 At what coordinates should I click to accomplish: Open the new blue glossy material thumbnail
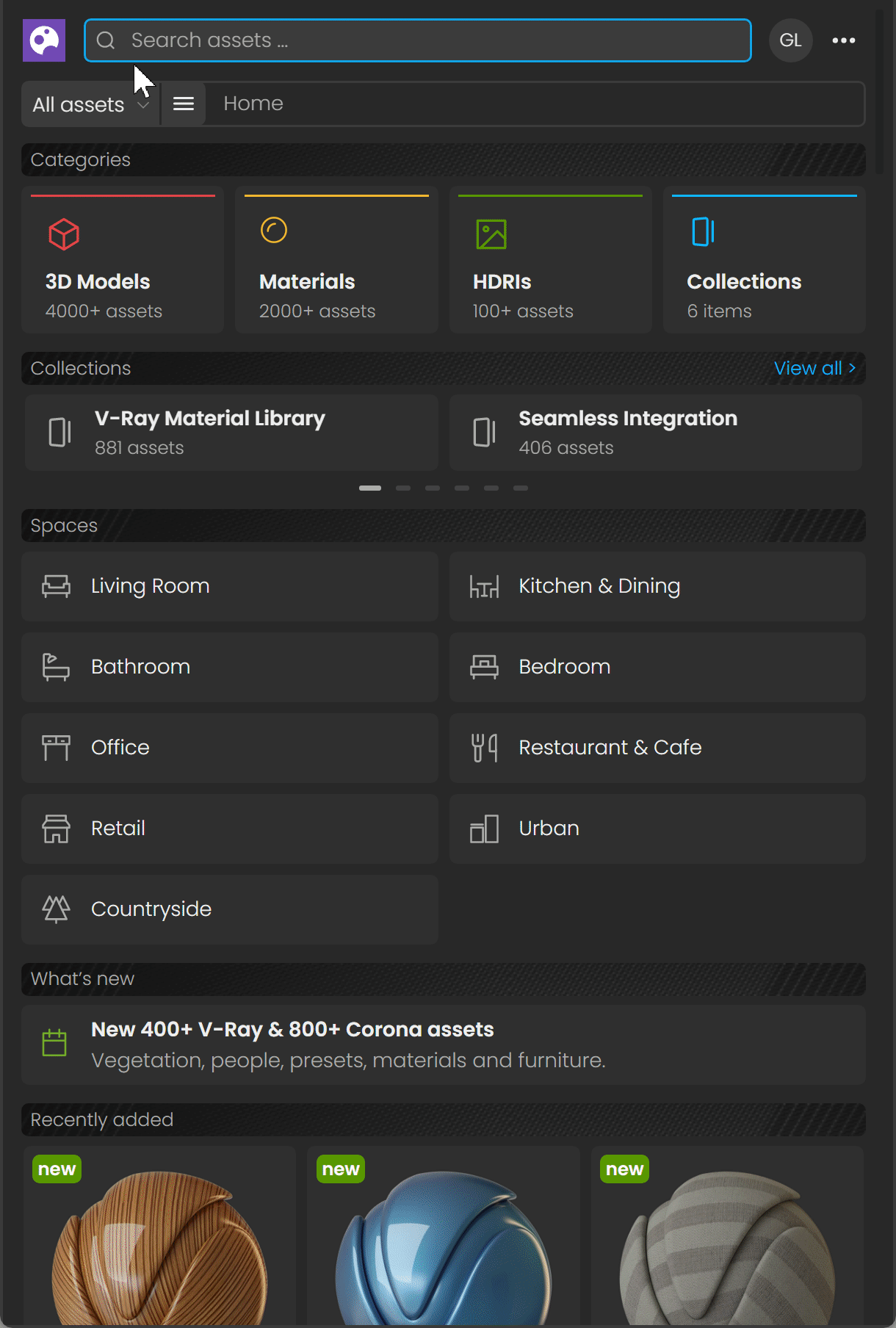click(x=444, y=1235)
